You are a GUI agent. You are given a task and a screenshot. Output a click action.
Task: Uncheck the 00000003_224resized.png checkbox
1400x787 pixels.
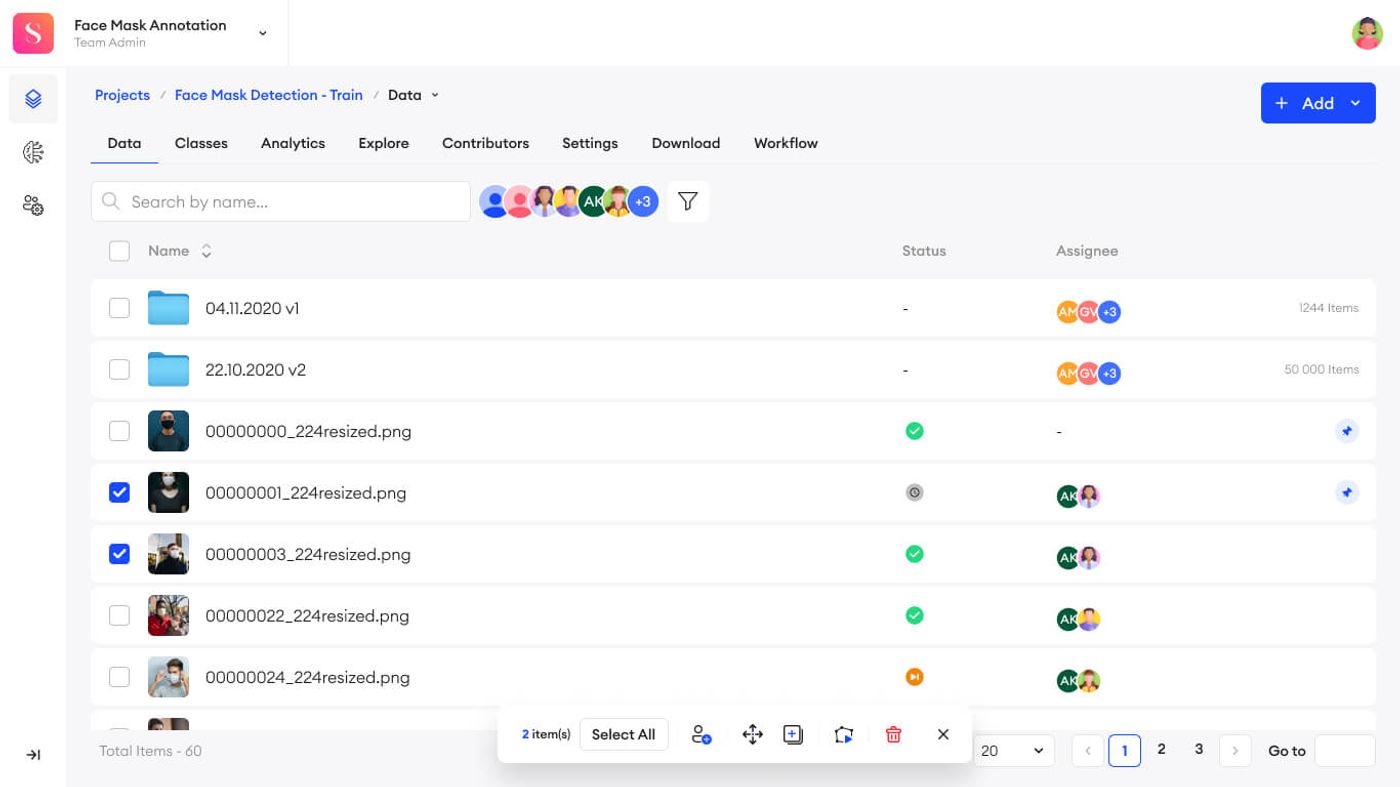point(119,553)
